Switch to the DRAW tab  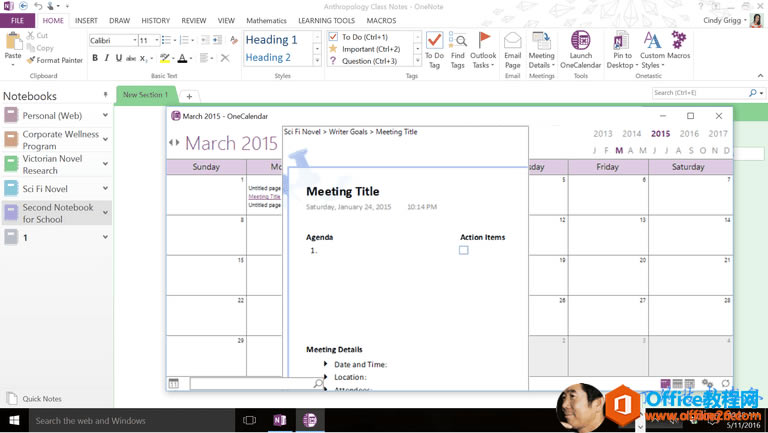pyautogui.click(x=120, y=21)
